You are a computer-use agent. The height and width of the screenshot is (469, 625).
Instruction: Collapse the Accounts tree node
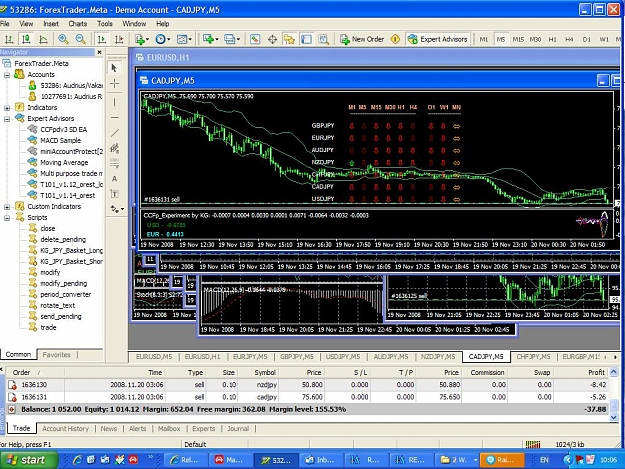pos(7,75)
